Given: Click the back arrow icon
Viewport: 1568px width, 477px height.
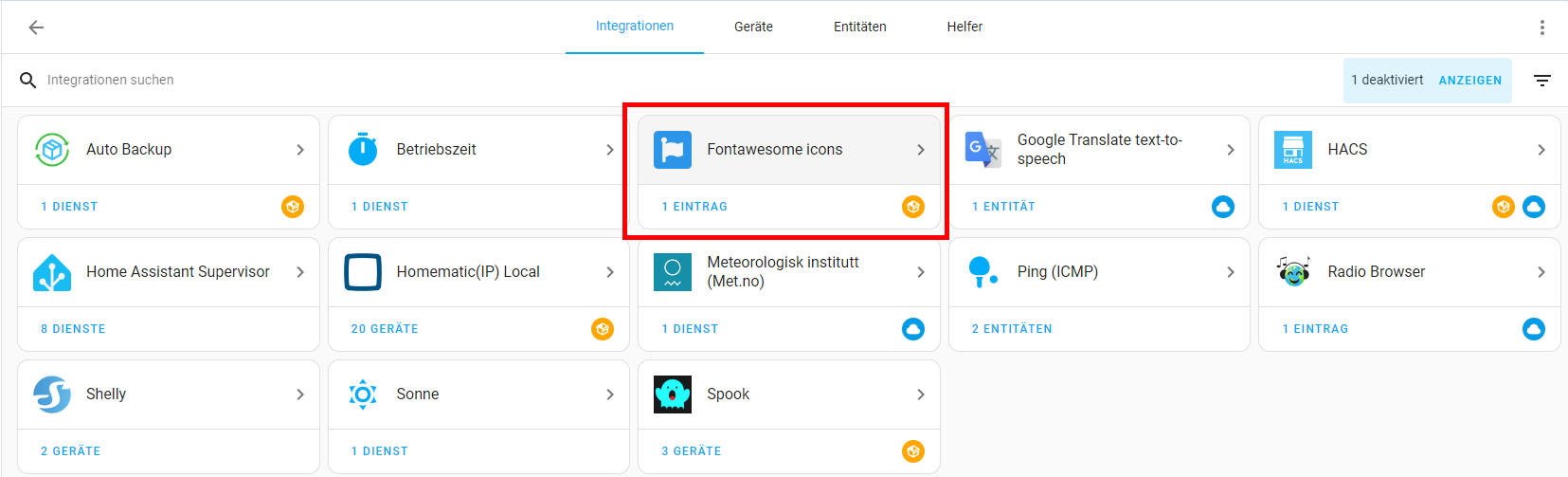Looking at the screenshot, I should coord(36,28).
